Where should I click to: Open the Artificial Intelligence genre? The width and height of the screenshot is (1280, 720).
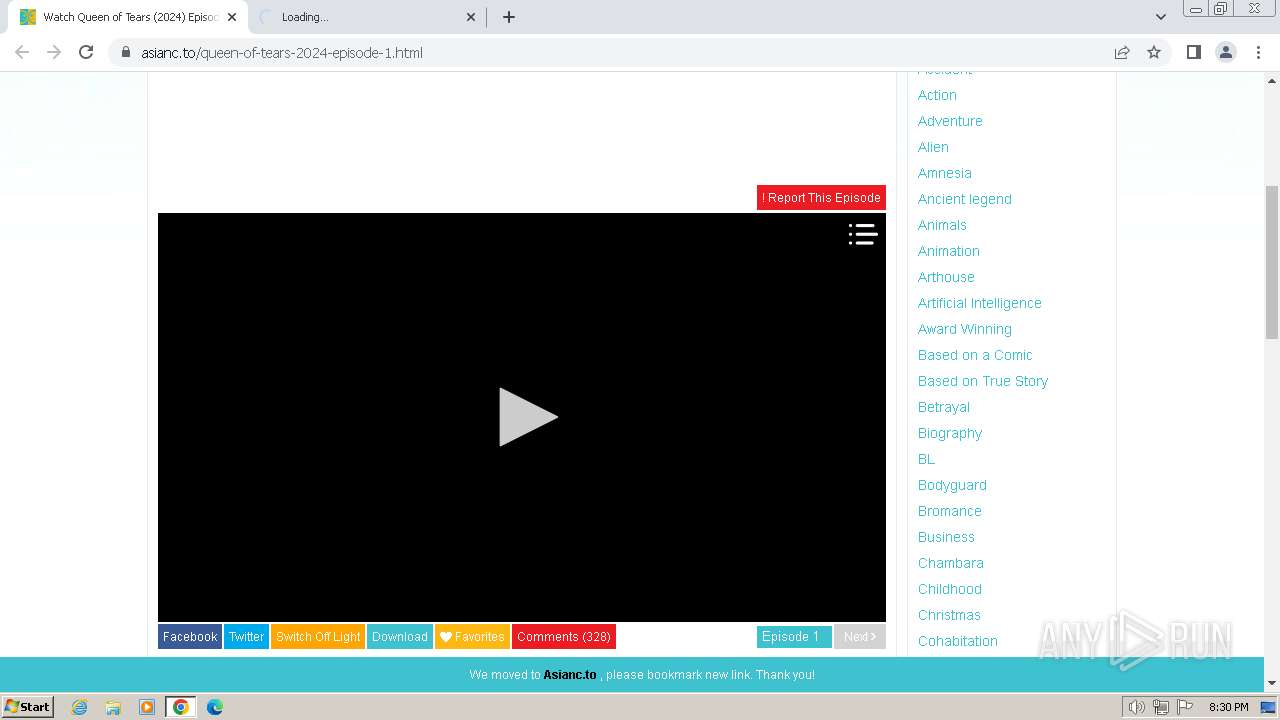pos(980,303)
